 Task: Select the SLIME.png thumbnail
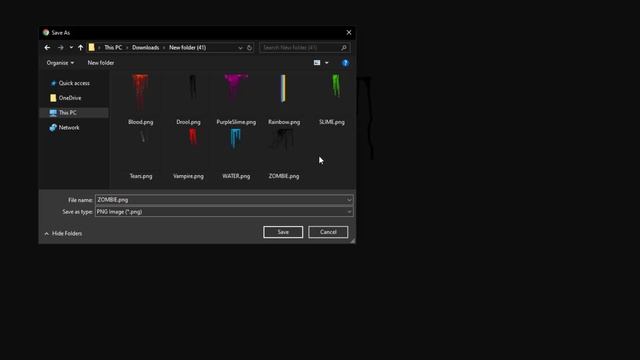(336, 86)
